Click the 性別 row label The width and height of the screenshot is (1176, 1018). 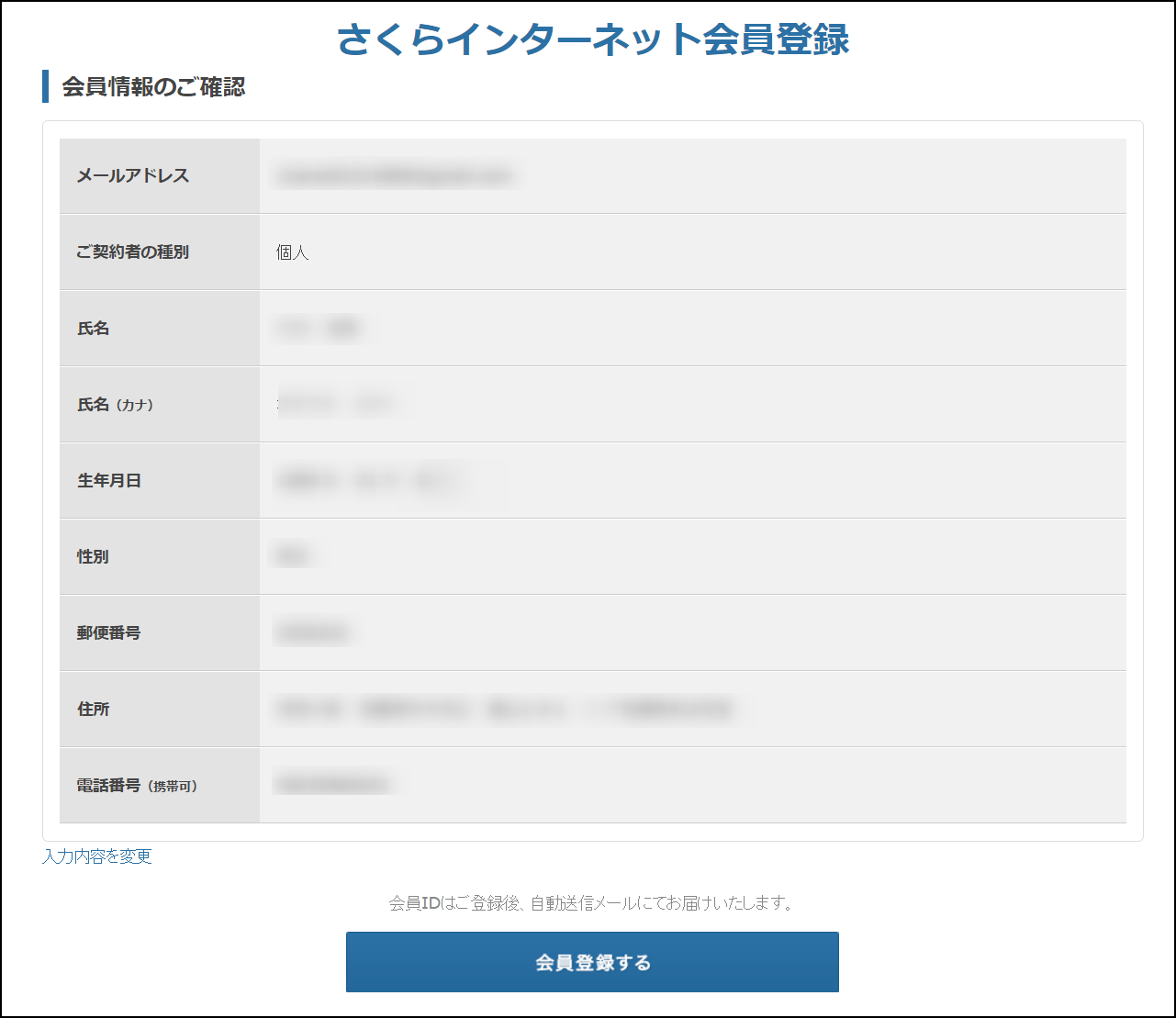point(93,557)
